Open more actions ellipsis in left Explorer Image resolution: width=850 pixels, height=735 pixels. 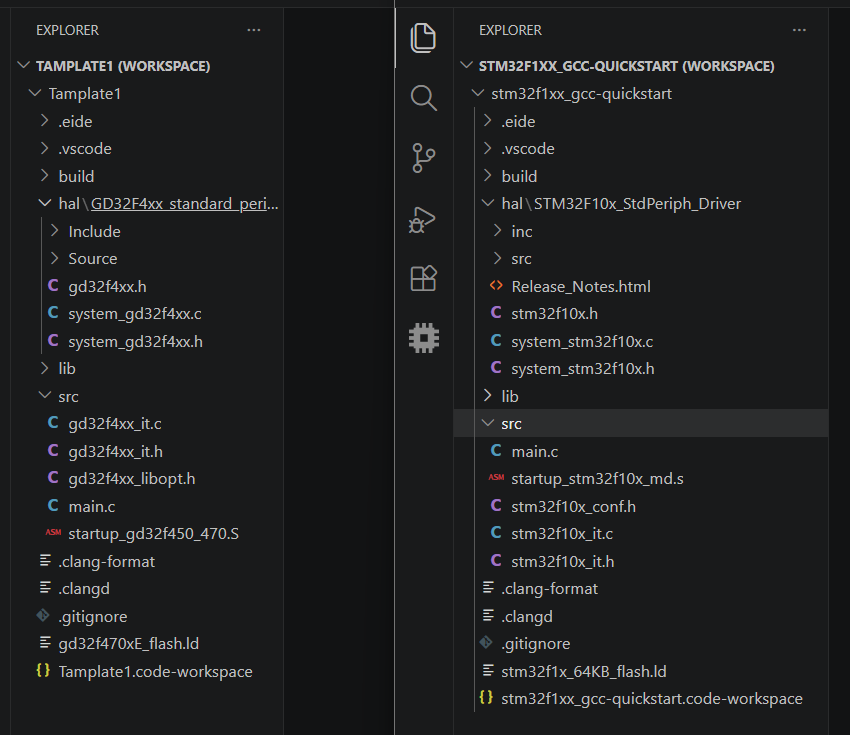pyautogui.click(x=254, y=30)
